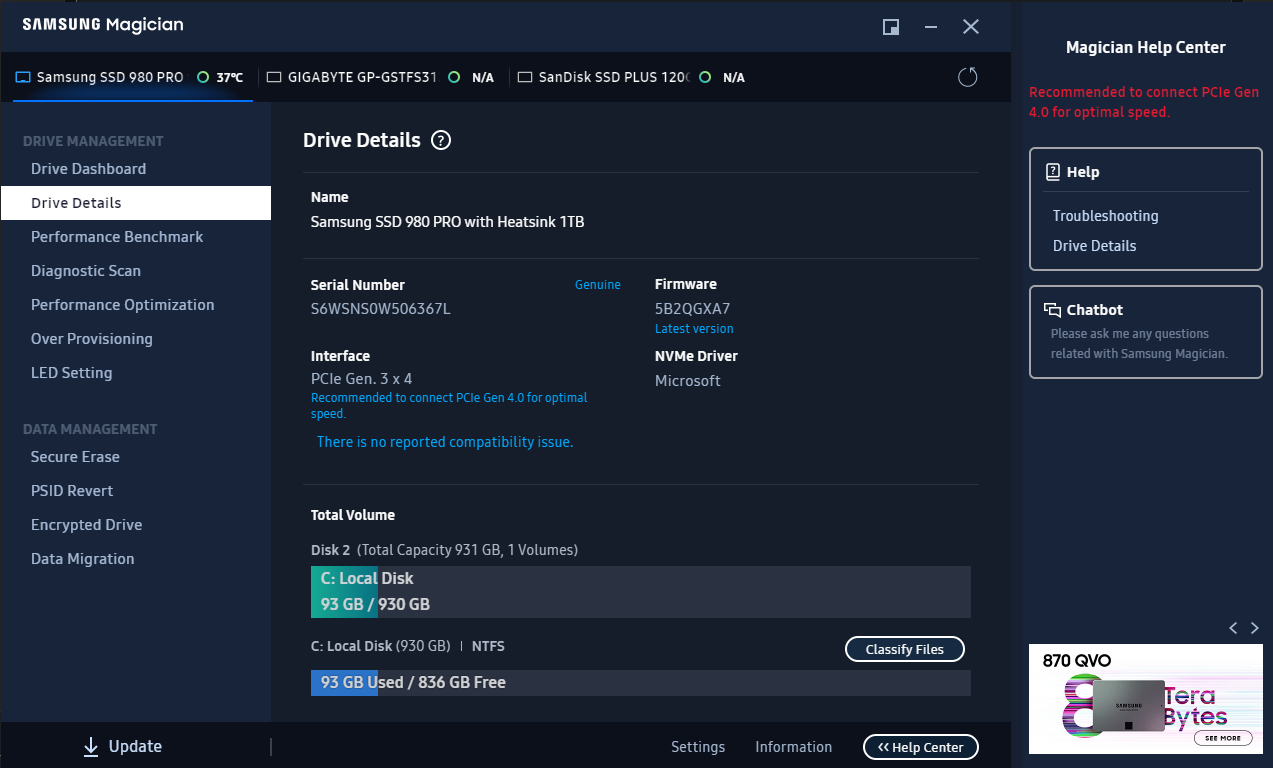Minimize the Samsung Magician window
This screenshot has height=768, width=1273.
931,27
